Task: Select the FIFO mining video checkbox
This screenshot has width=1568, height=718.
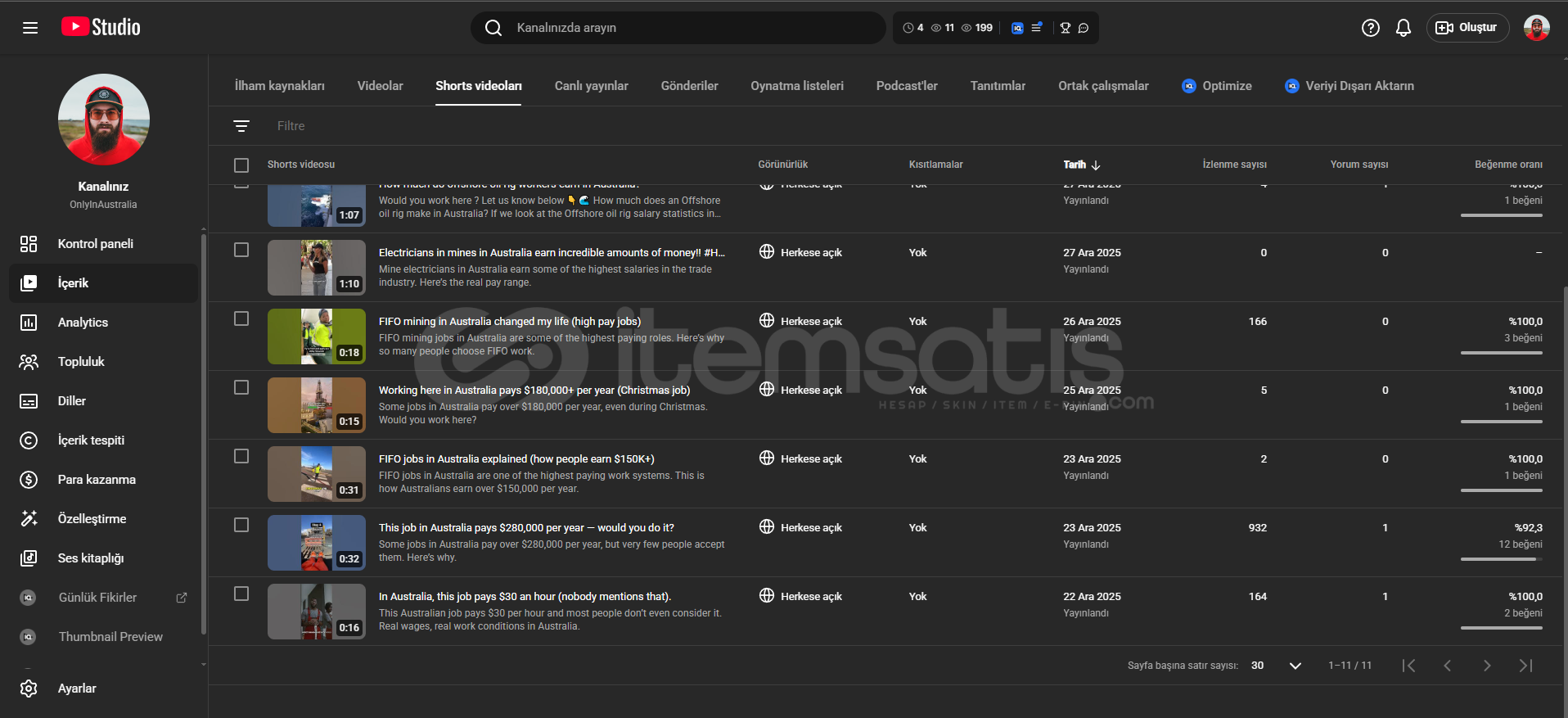Action: click(241, 318)
